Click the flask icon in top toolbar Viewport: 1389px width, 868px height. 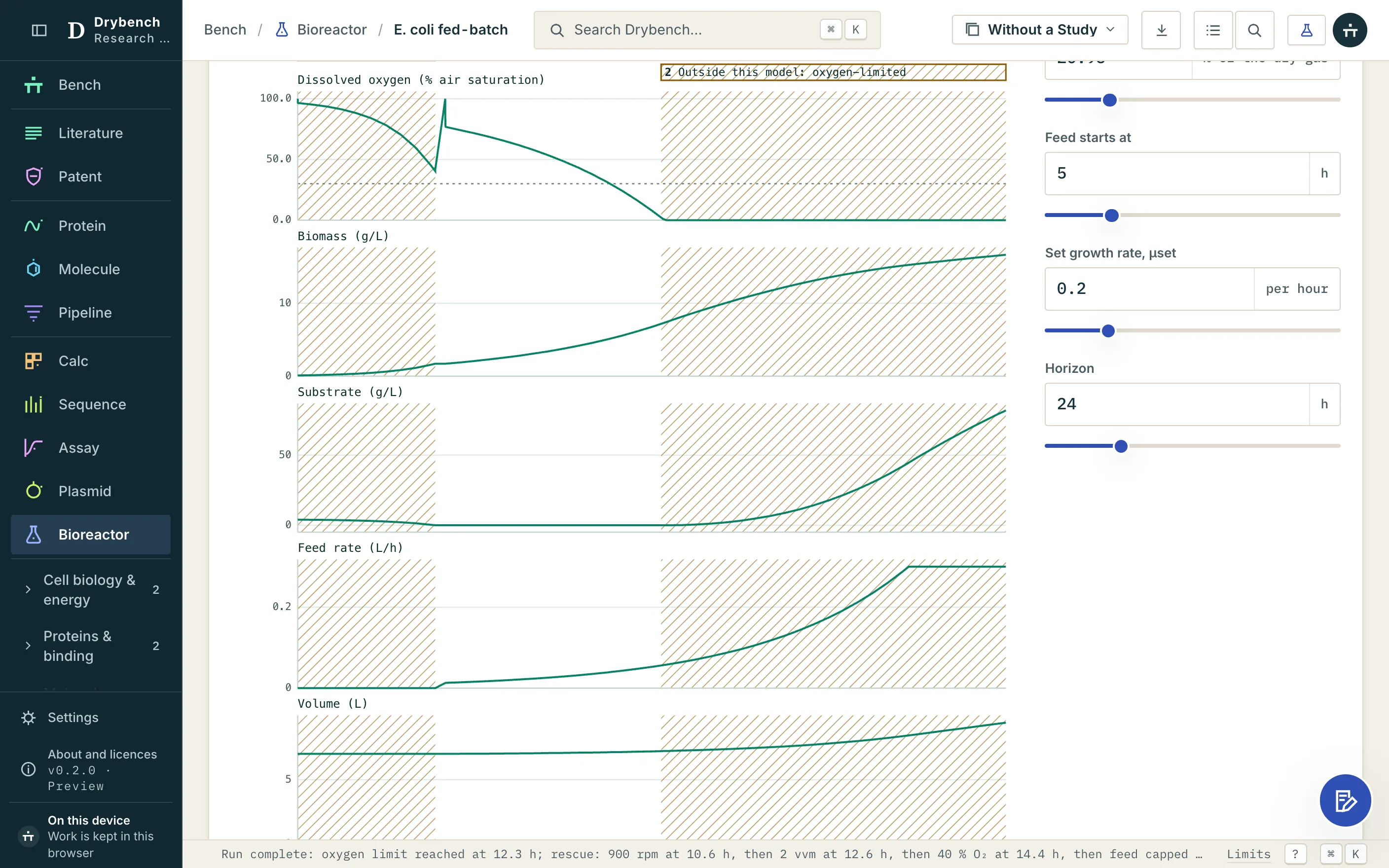pos(1306,30)
